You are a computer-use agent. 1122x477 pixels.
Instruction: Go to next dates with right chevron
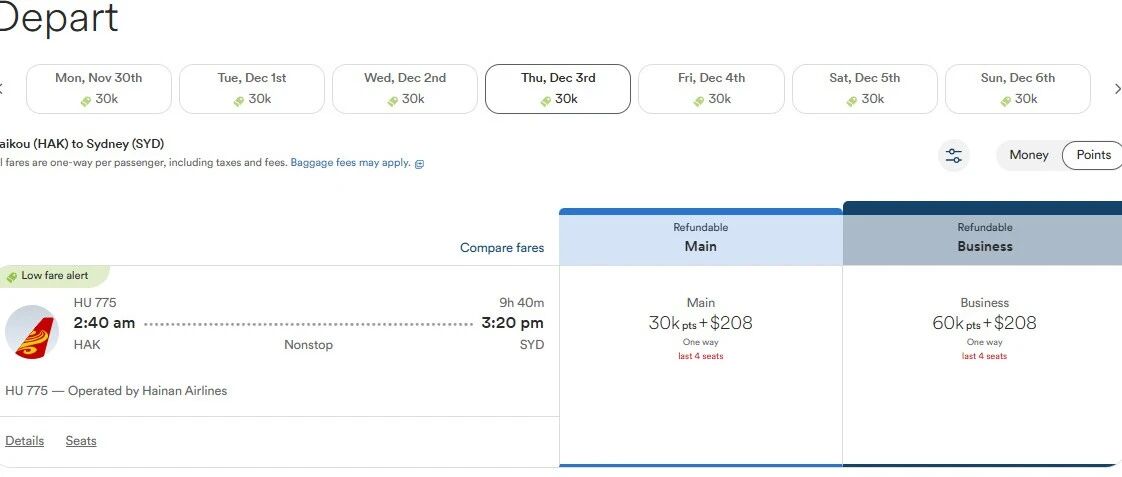[x=1117, y=89]
